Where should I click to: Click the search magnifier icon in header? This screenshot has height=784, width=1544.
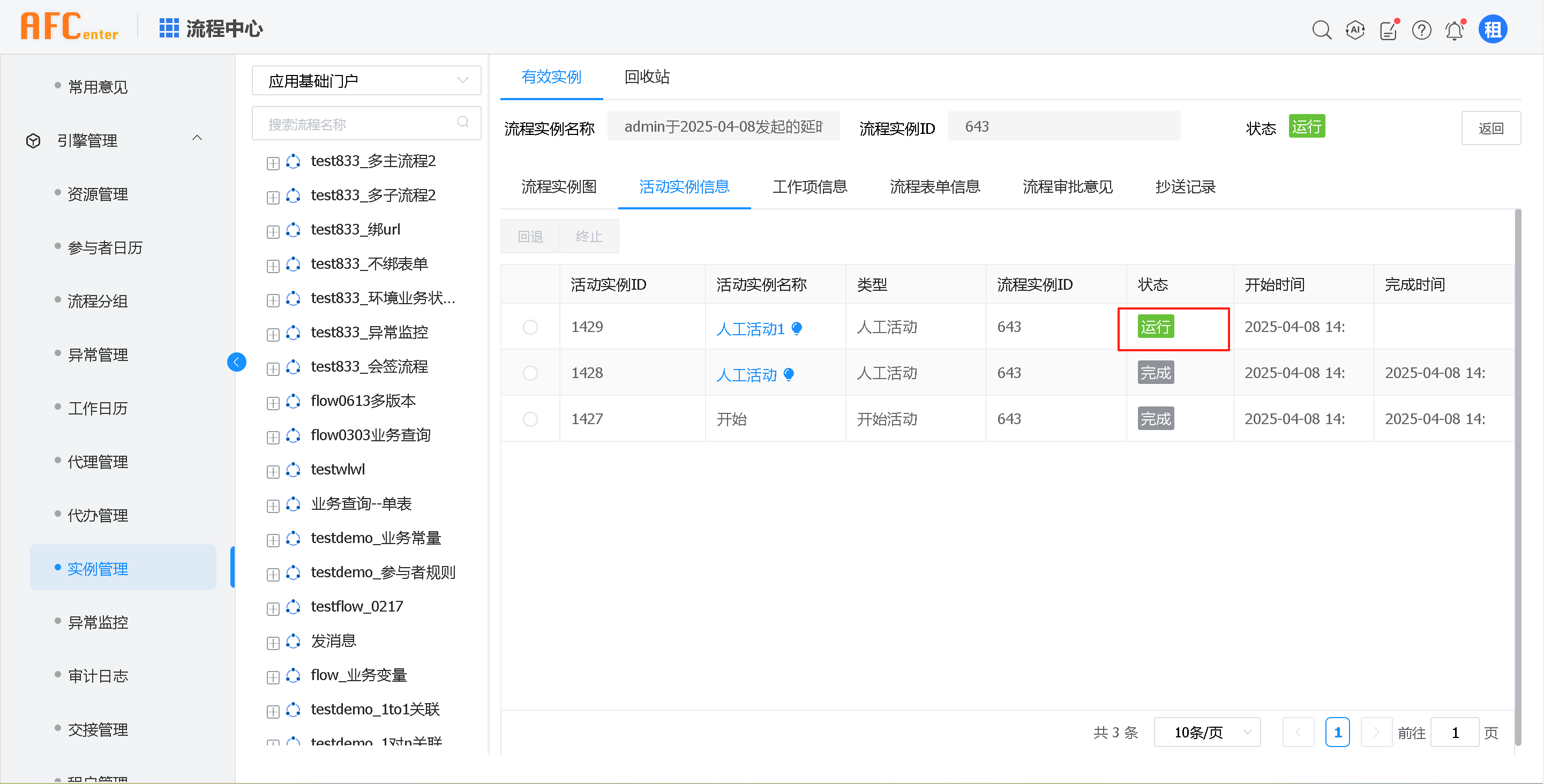[1321, 29]
